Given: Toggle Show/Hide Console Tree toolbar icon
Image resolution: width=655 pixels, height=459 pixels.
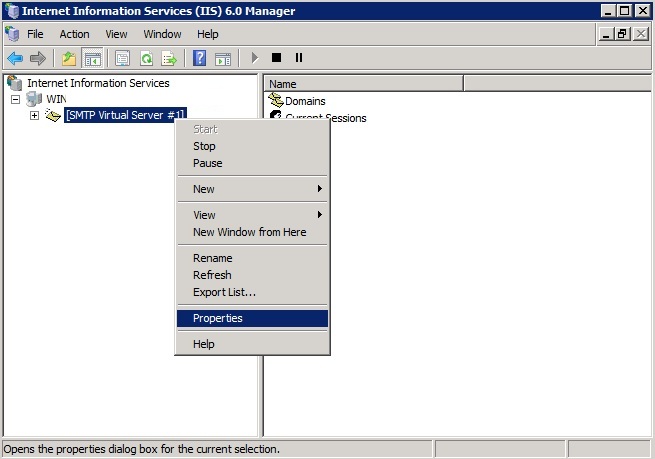Looking at the screenshot, I should (x=92, y=58).
